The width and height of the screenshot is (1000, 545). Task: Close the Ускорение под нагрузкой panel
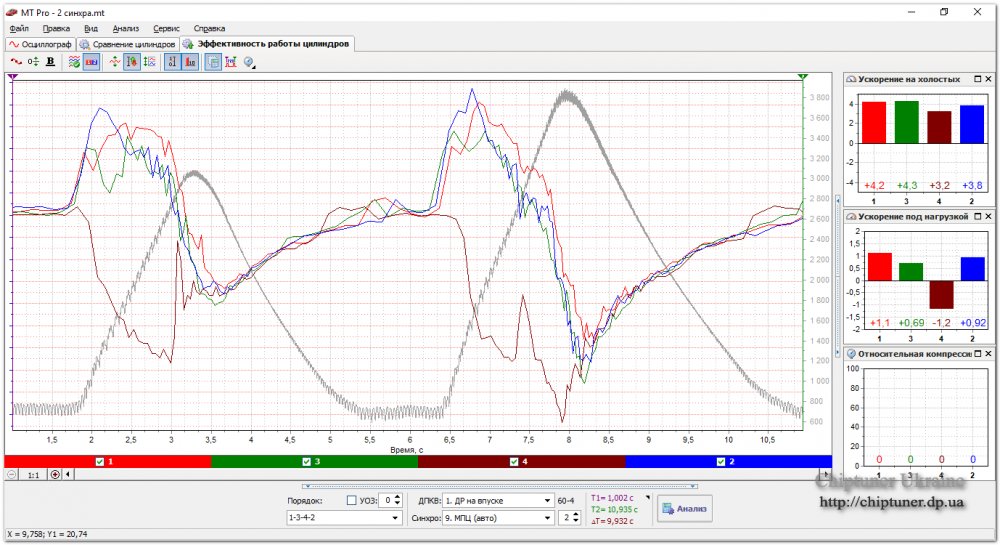tap(989, 217)
